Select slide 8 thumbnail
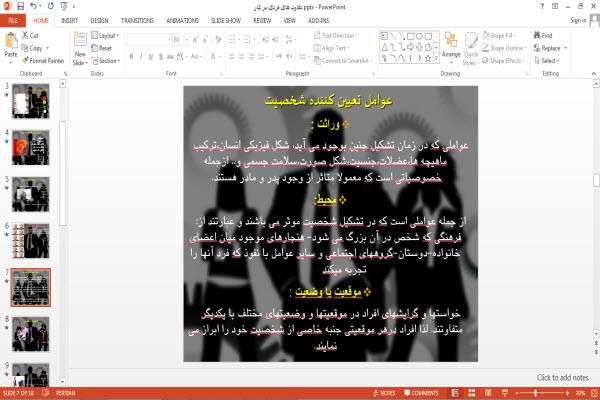600x400 pixels. (x=31, y=334)
